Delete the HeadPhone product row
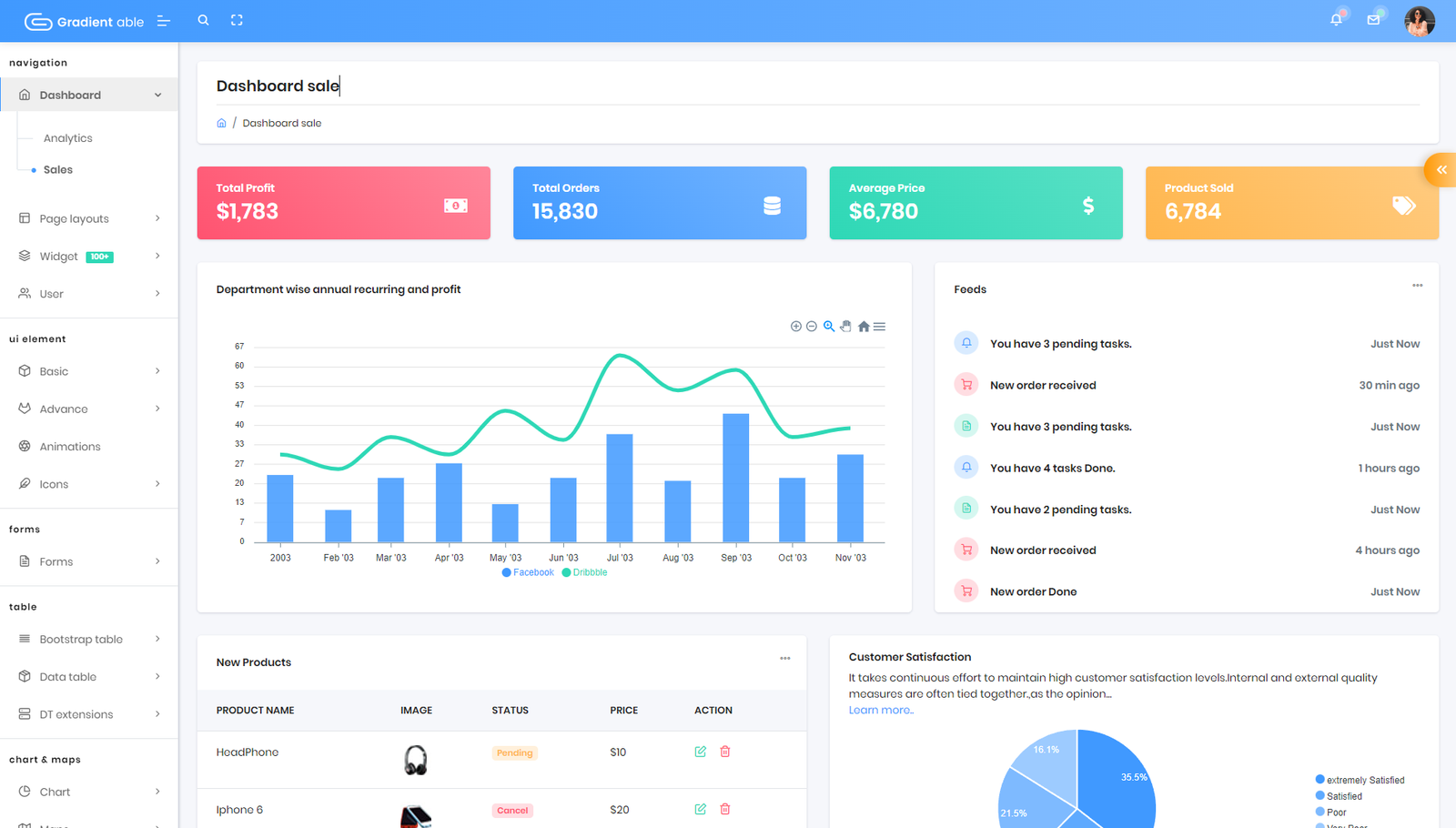 [x=725, y=752]
